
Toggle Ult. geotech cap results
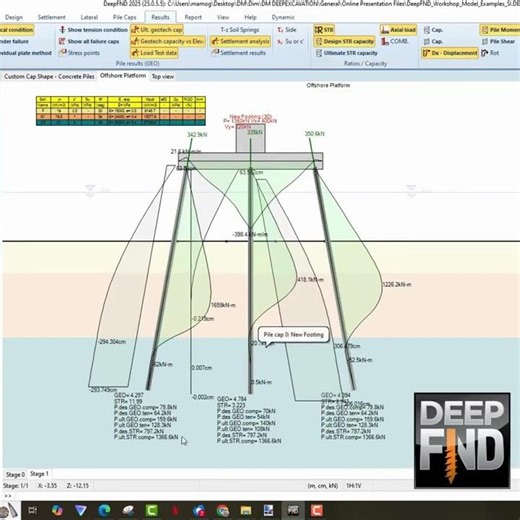click(157, 30)
